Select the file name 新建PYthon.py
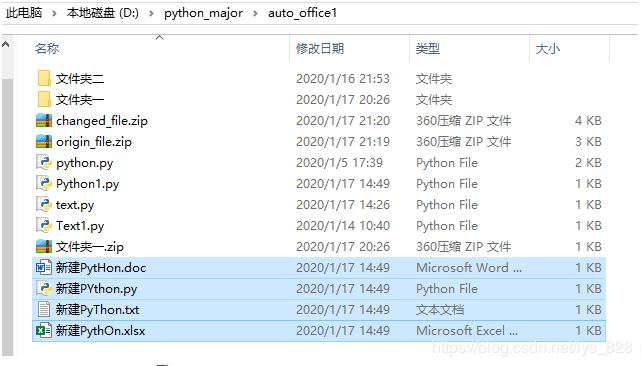The image size is (642, 366). click(96, 289)
